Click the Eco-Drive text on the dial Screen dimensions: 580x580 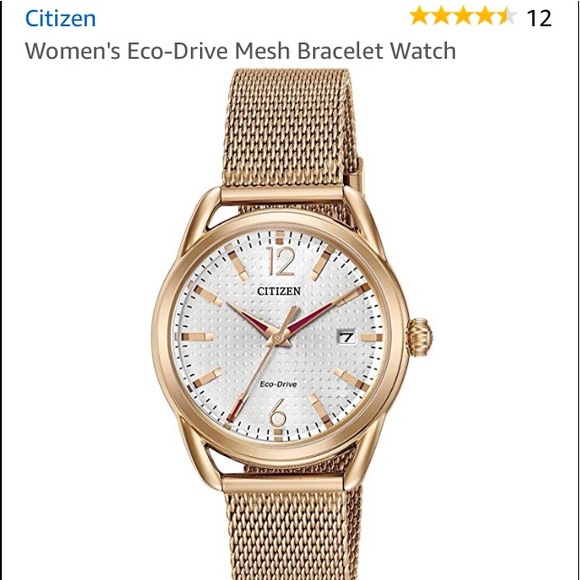pyautogui.click(x=278, y=384)
